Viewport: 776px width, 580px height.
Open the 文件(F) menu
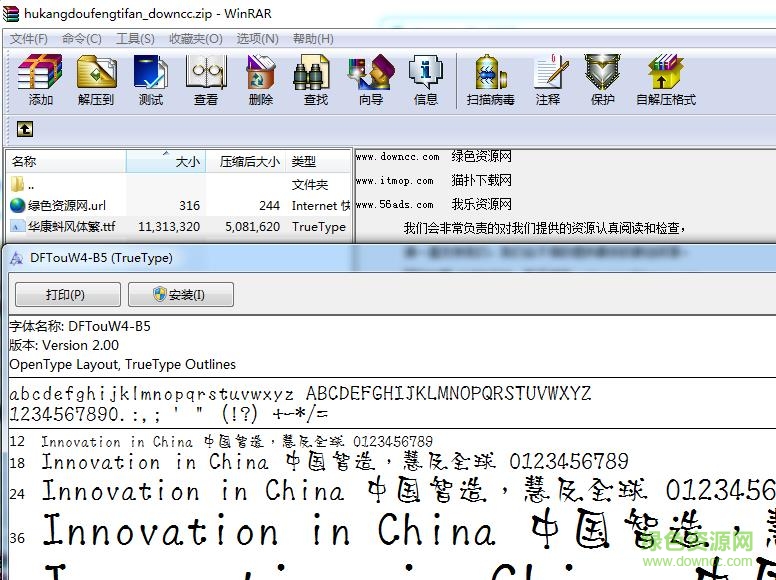click(x=29, y=39)
